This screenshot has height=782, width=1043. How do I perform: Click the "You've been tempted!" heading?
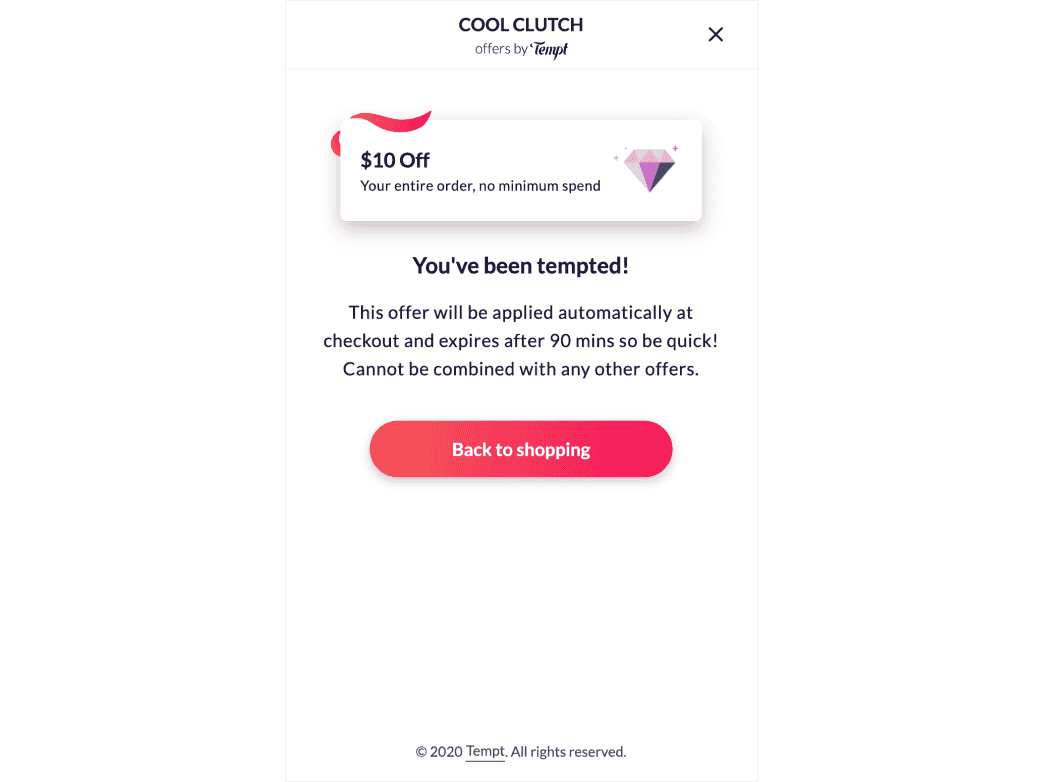(520, 266)
